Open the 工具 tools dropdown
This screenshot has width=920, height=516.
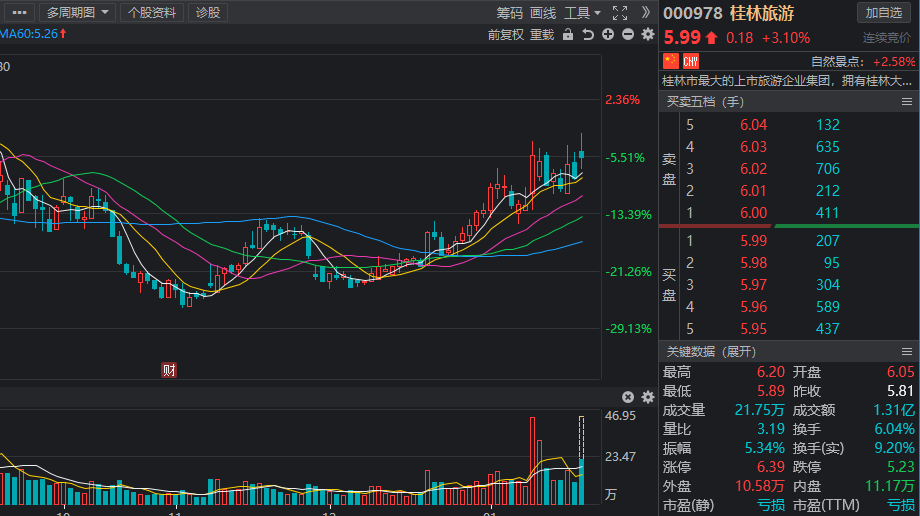pyautogui.click(x=582, y=13)
